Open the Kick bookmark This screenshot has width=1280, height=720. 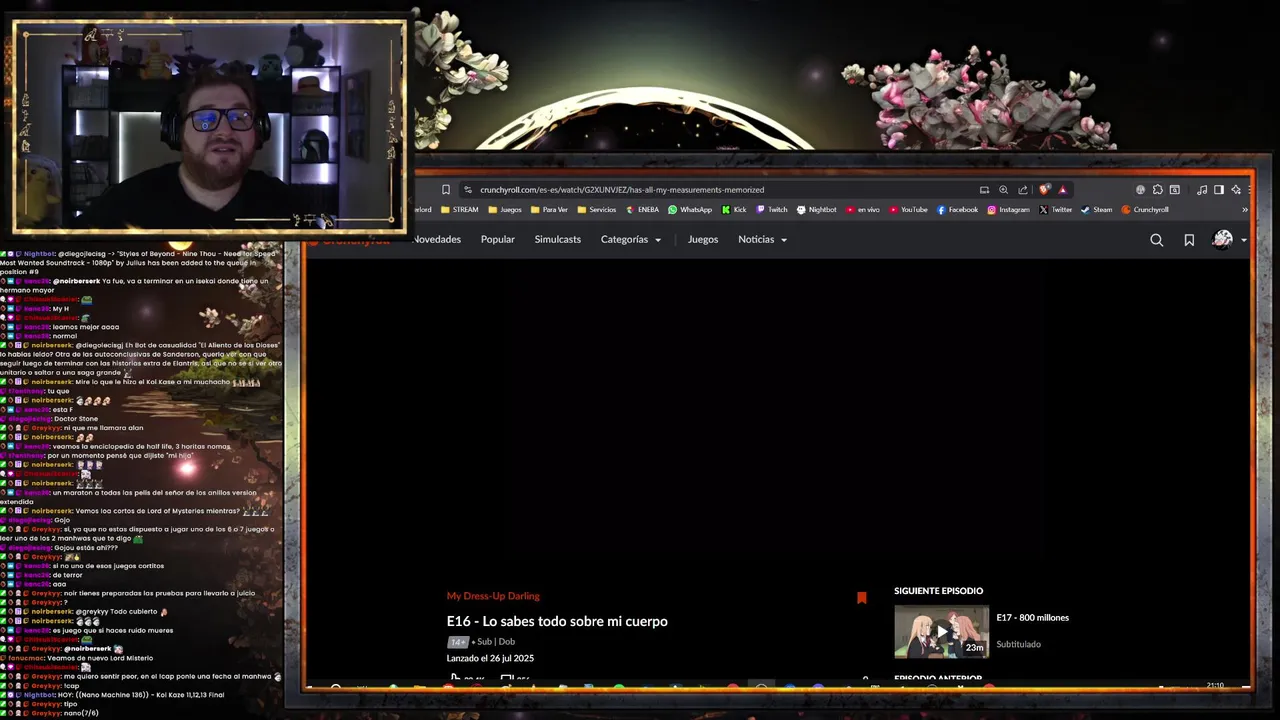[734, 210]
